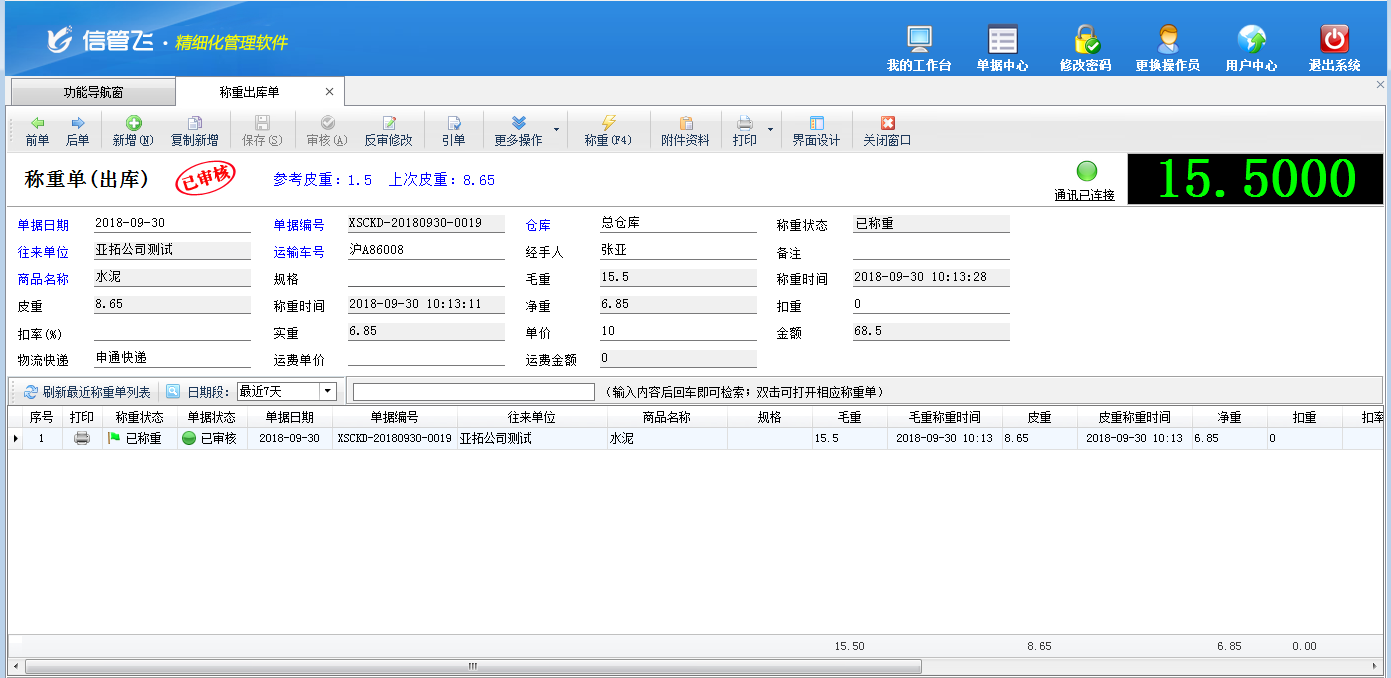The height and width of the screenshot is (678, 1391).
Task: Click 刷新最近称重单列表 refresh button
Action: pos(87,392)
